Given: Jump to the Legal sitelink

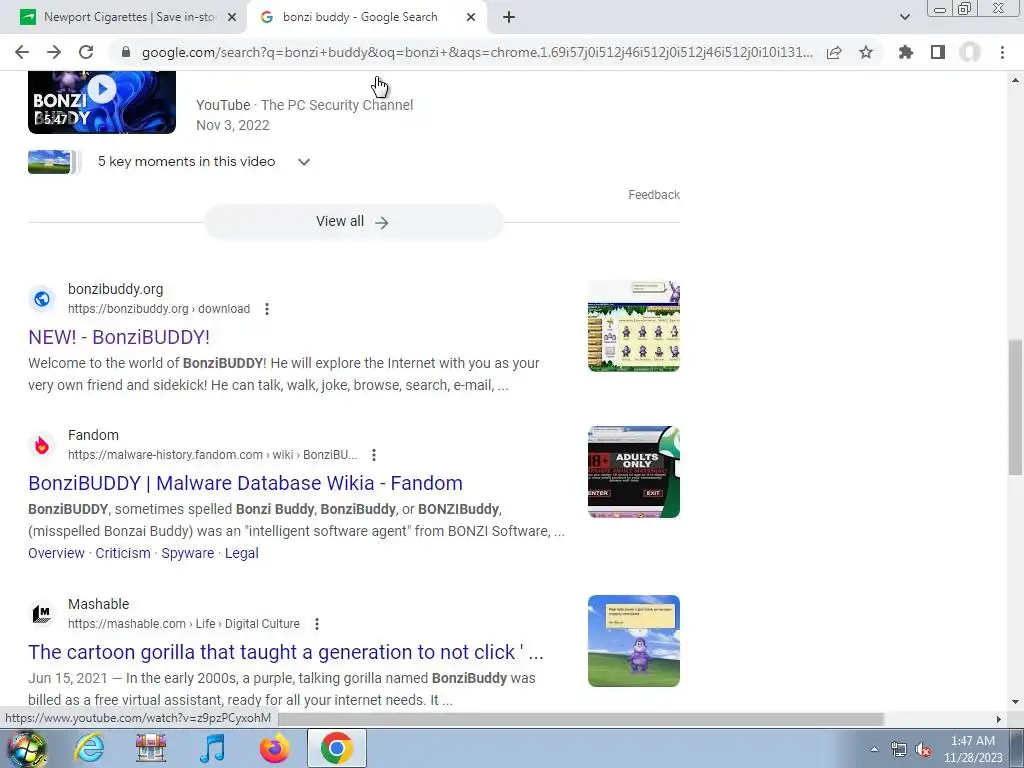Looking at the screenshot, I should click(242, 553).
